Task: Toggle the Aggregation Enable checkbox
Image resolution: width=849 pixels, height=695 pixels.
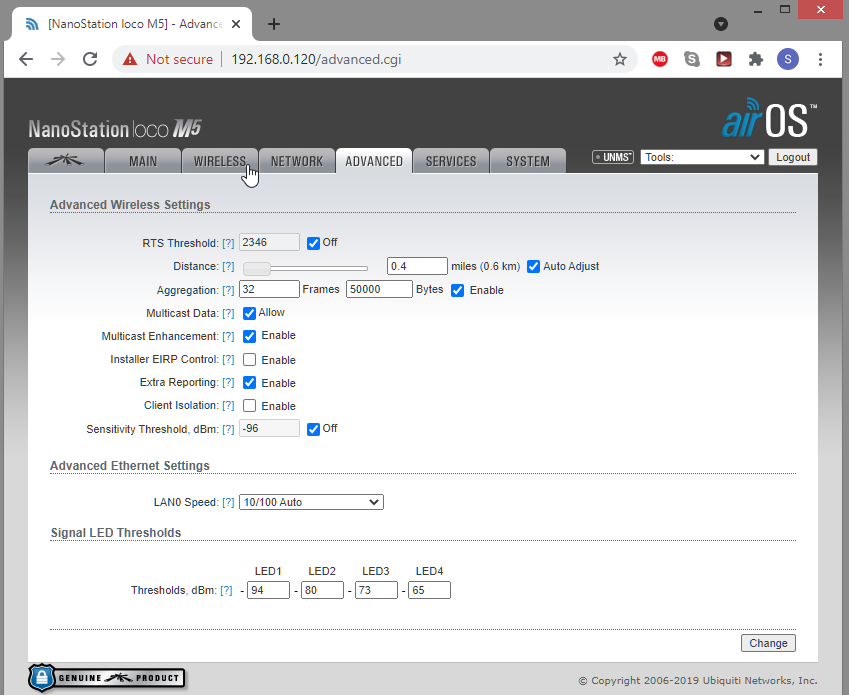Action: [x=458, y=290]
